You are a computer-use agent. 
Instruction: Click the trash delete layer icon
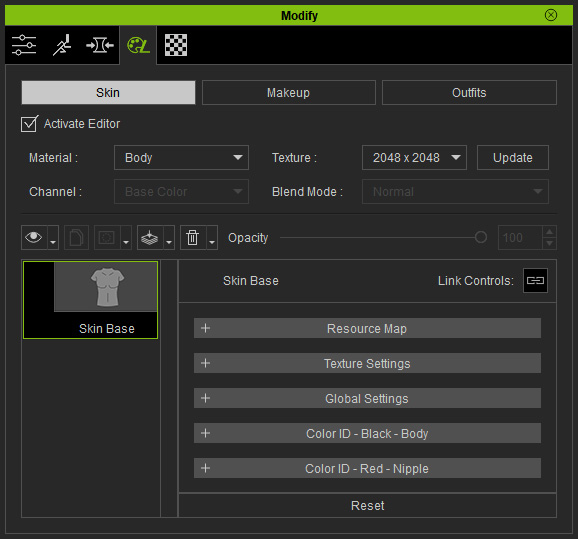[193, 237]
